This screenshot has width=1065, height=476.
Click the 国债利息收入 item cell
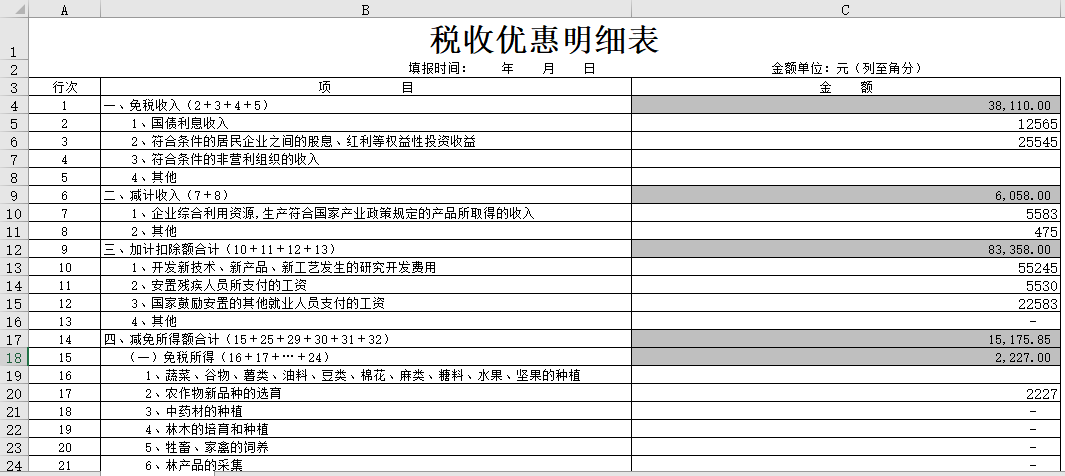[365, 123]
